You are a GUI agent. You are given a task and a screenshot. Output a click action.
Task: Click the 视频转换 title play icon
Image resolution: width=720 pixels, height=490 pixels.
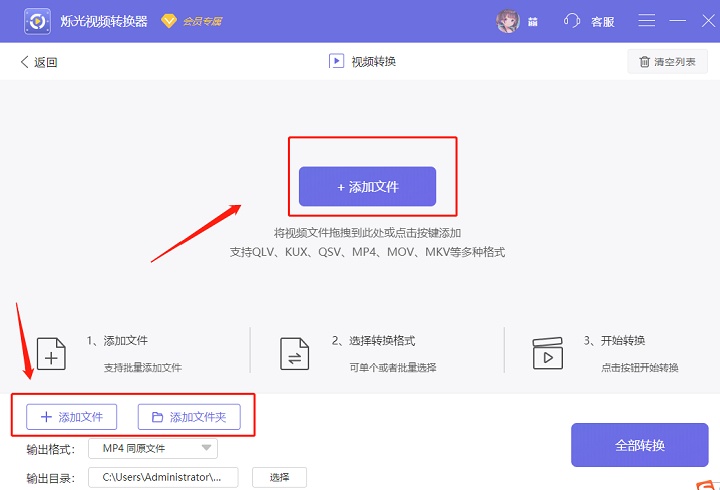336,62
